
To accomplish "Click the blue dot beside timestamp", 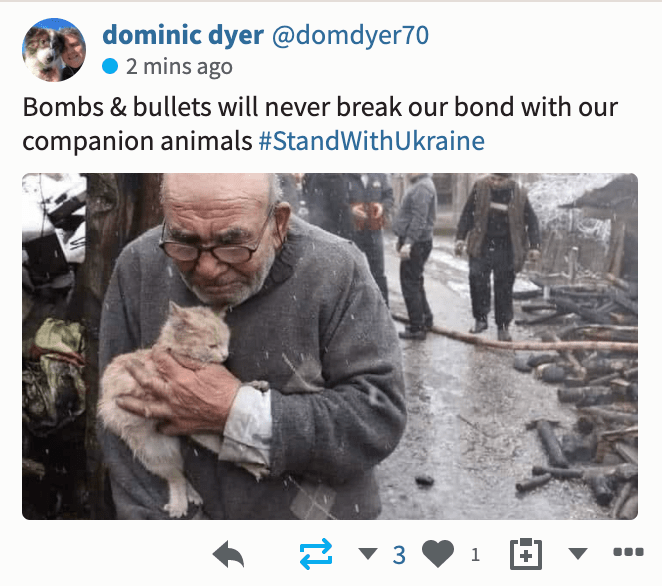I will 110,66.
